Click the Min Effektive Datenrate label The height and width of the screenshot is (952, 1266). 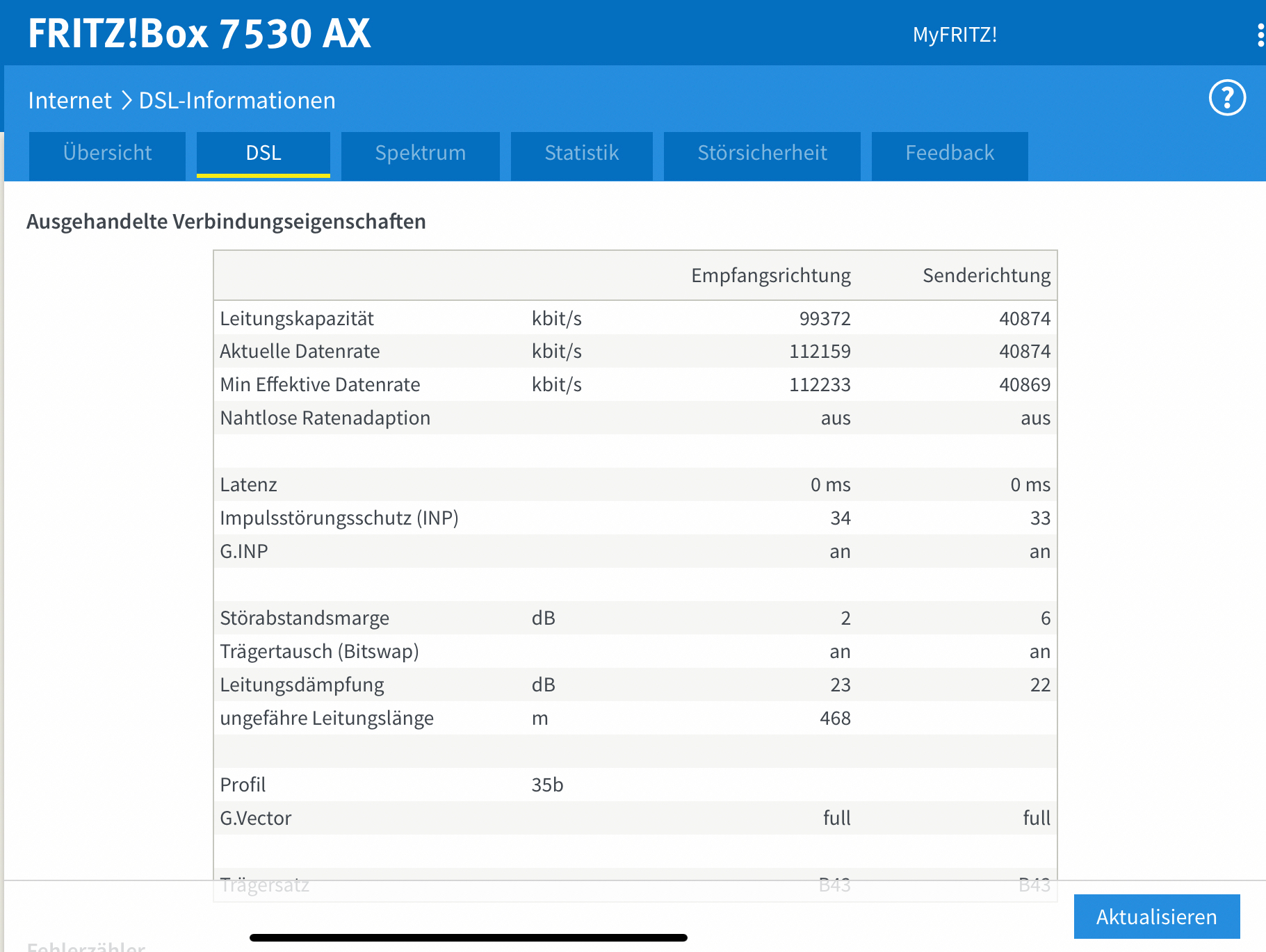pyautogui.click(x=320, y=384)
